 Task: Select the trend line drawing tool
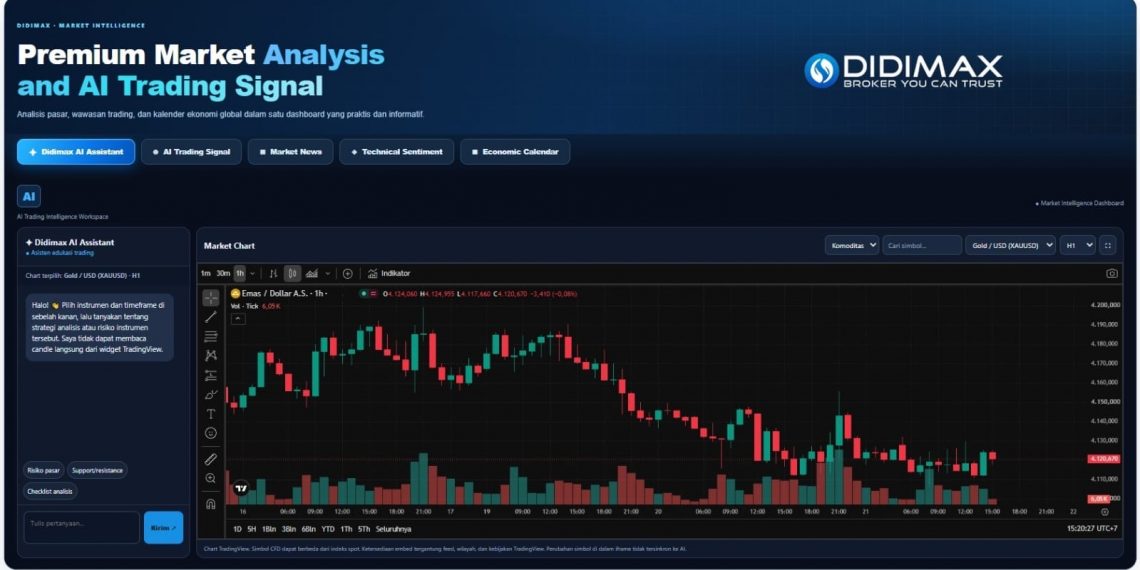[211, 317]
